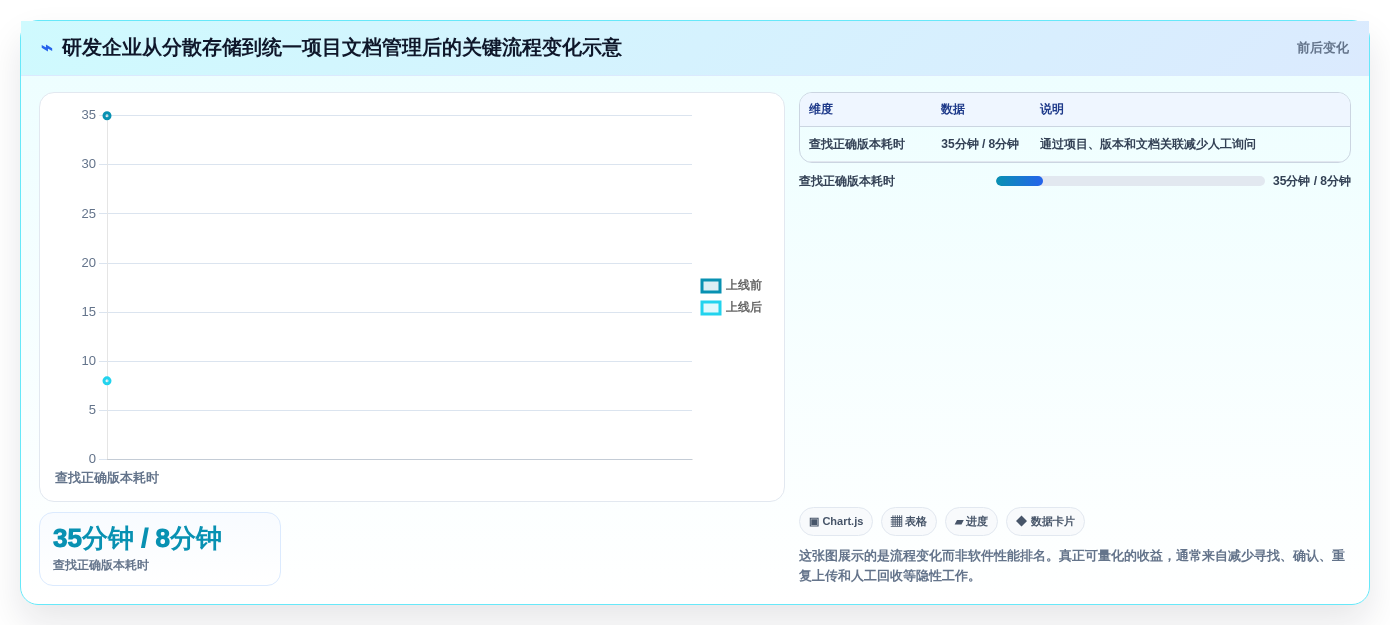Click the footnote paragraph 这张图展示的是流程变化
This screenshot has height=625, width=1390.
click(x=1072, y=566)
